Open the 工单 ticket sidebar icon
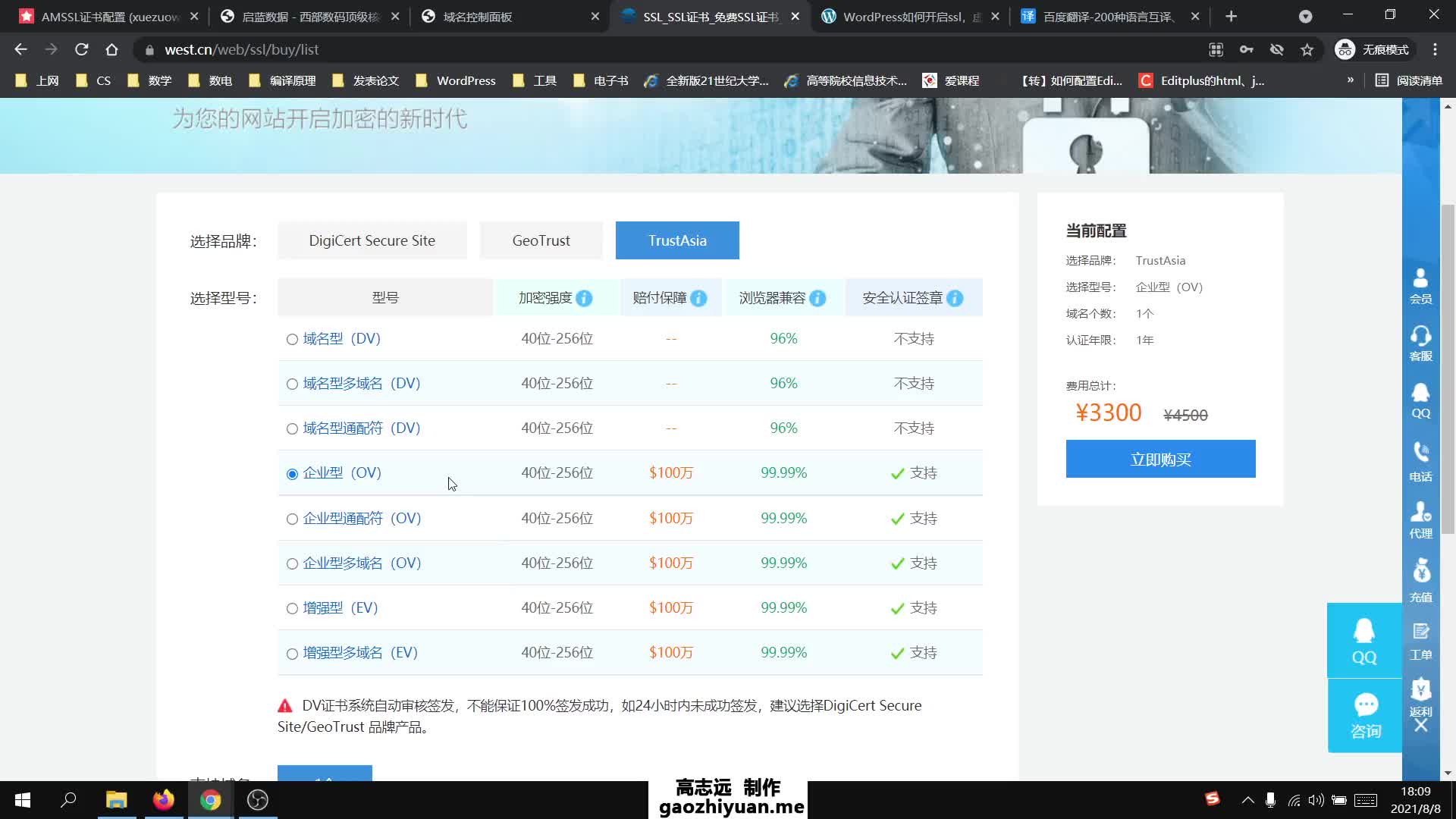This screenshot has height=819, width=1456. click(x=1420, y=642)
